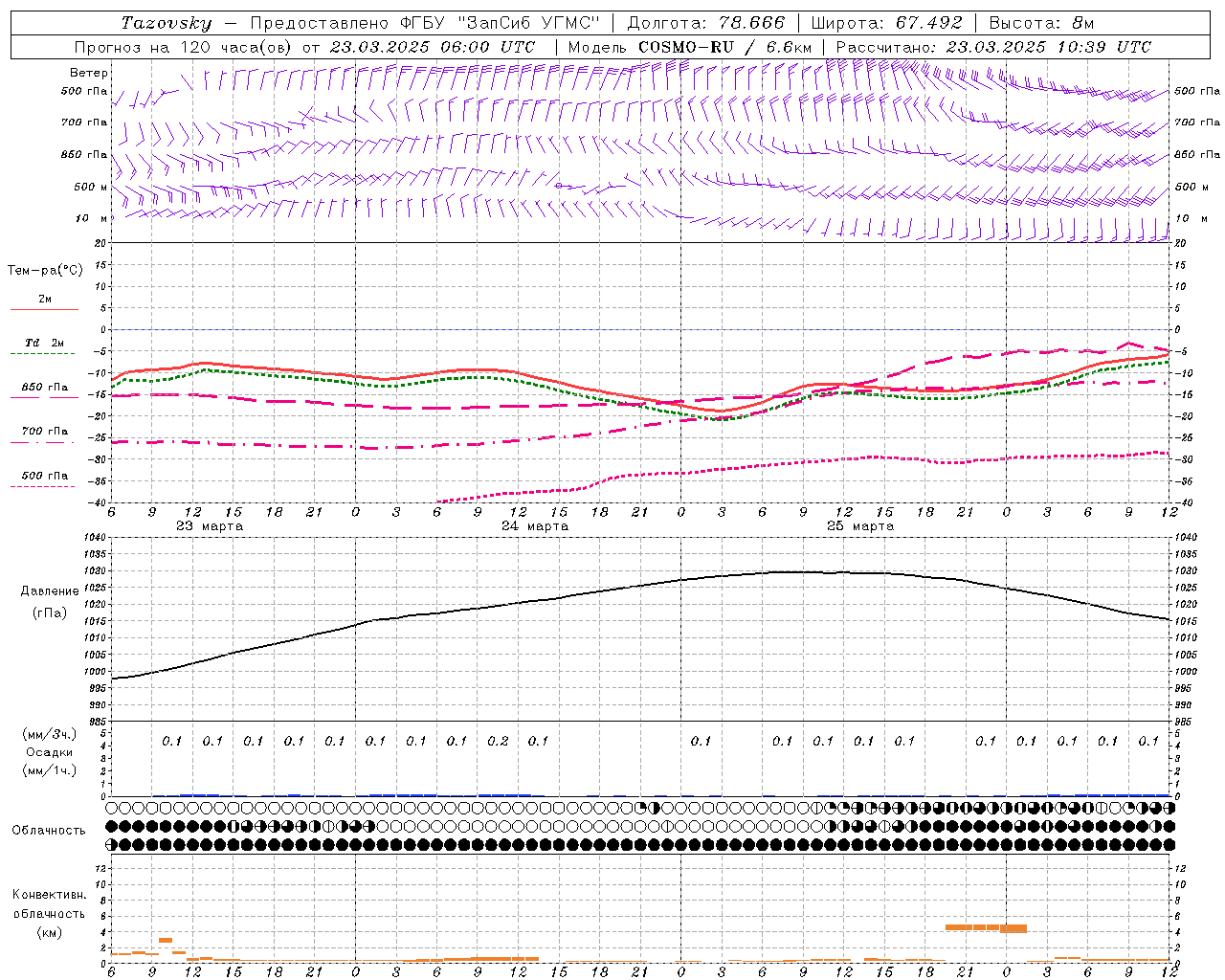Click the legend entry "700 гПа" in temperature panel
This screenshot has width=1225, height=980.
point(45,432)
